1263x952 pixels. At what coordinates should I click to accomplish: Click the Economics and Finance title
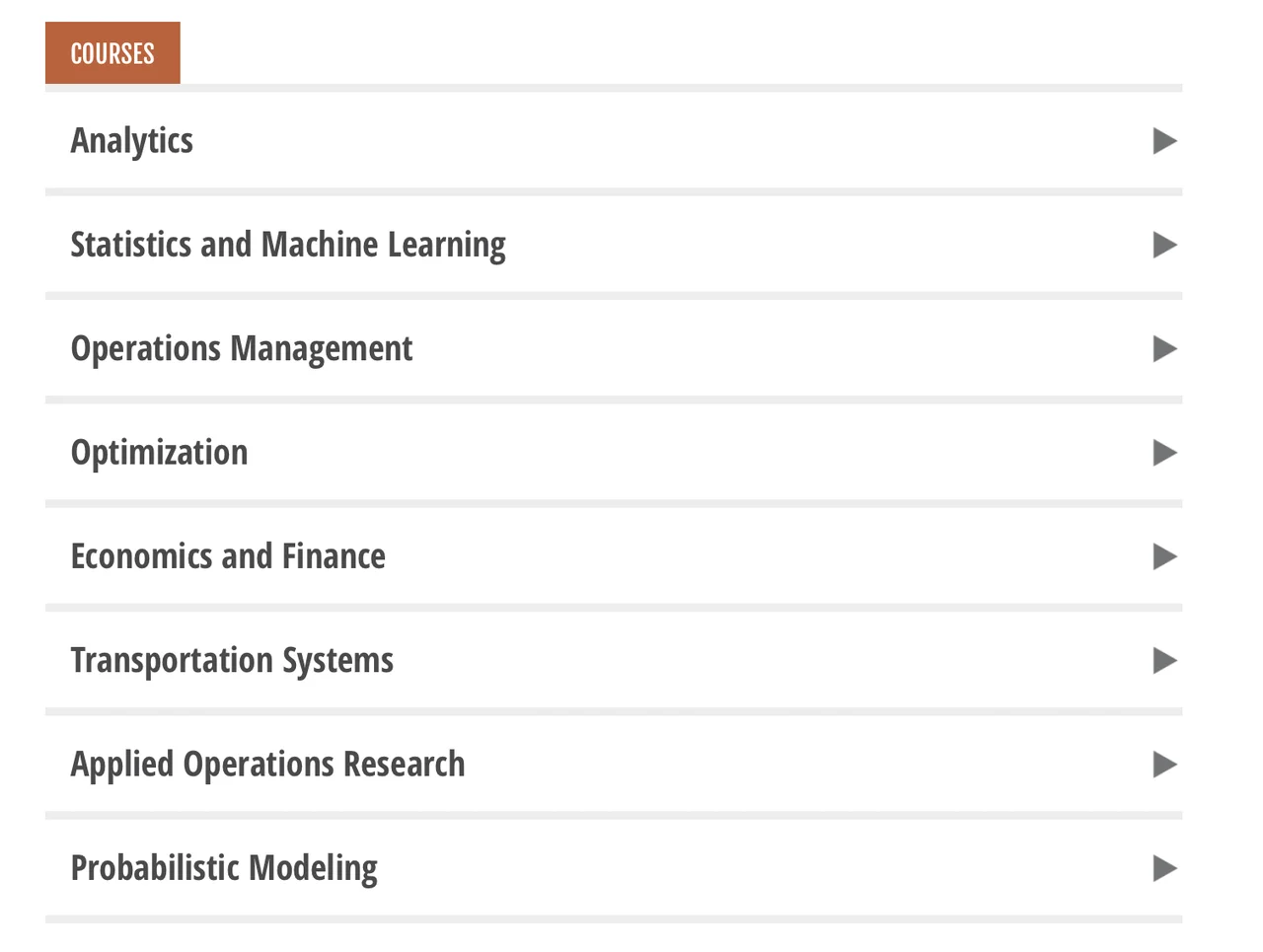pos(228,556)
